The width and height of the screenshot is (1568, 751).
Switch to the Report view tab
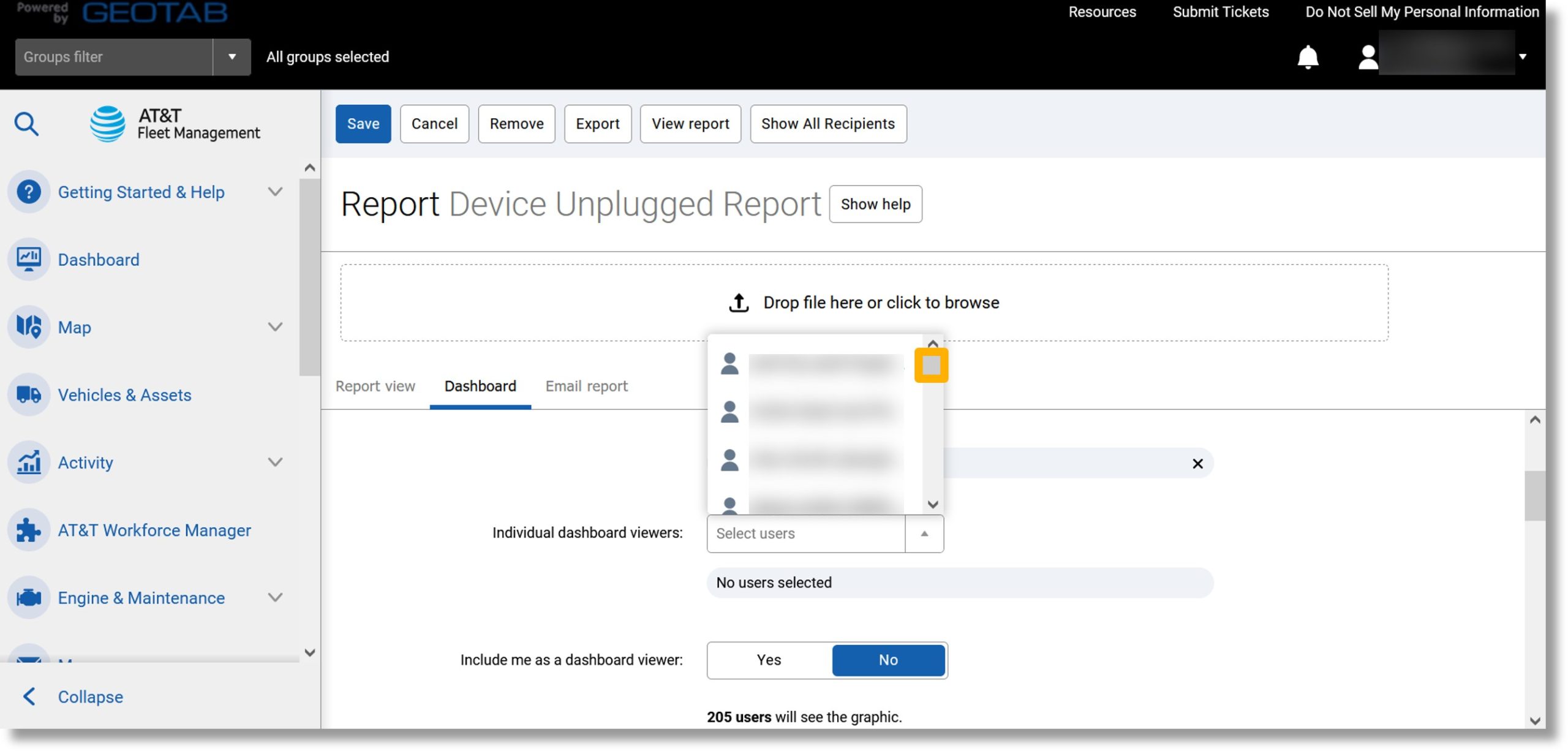point(375,386)
